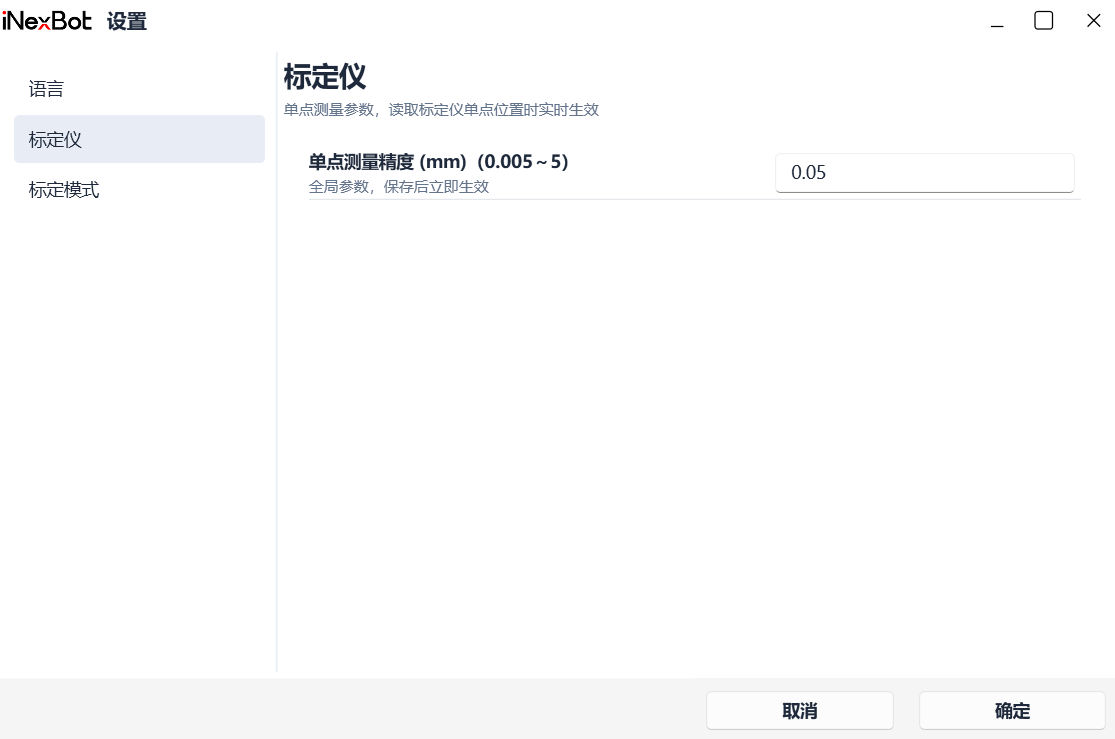Click the 设置 title text
Screen dimensions: 1115x739
[x=127, y=21]
